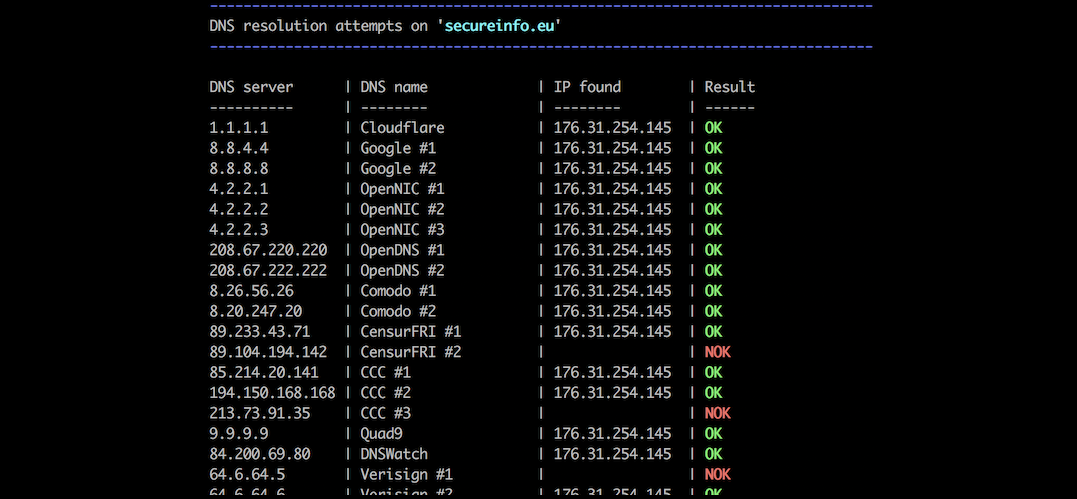Select the DNS server address 213.73.91.35
1077x499 pixels.
coord(260,413)
